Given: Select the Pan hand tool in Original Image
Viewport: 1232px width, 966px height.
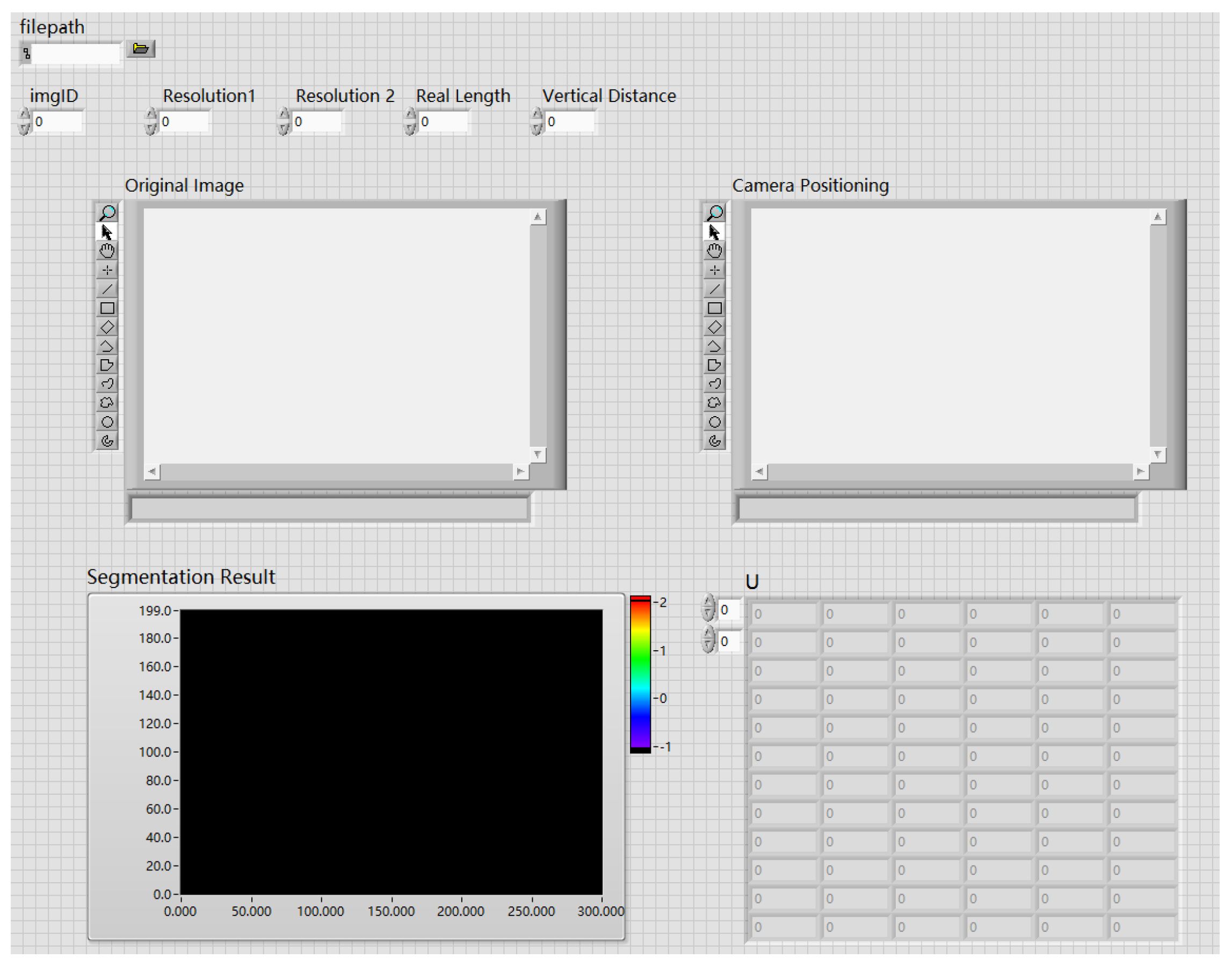Looking at the screenshot, I should click(x=107, y=251).
